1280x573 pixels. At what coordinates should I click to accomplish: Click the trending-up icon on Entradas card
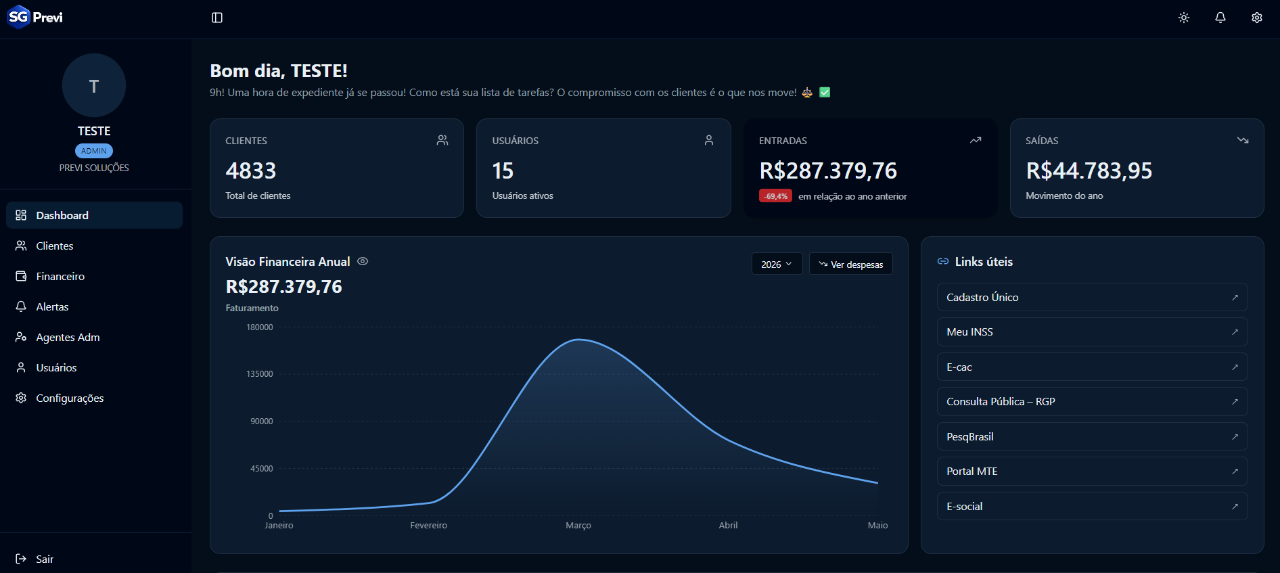pyautogui.click(x=975, y=140)
